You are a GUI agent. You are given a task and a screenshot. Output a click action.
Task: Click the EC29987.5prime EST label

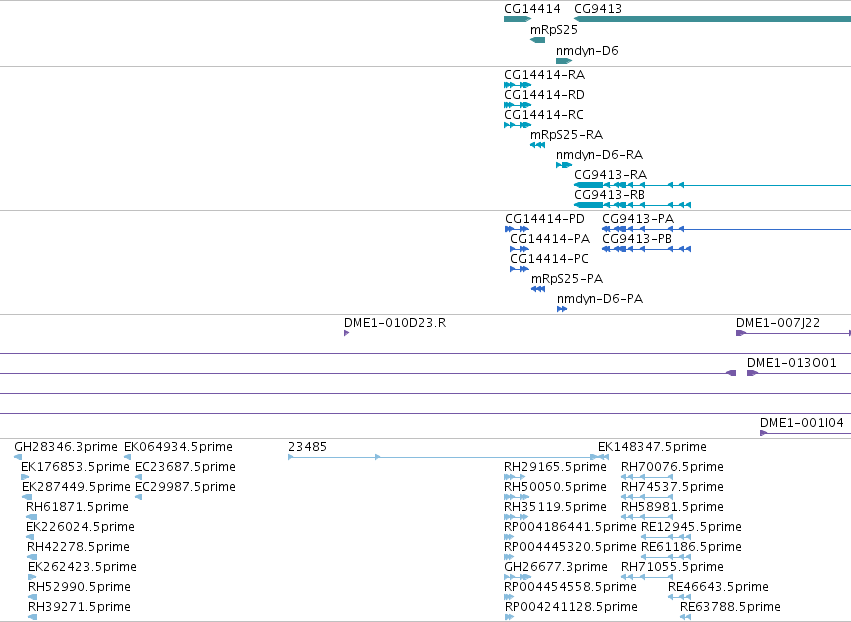186,487
